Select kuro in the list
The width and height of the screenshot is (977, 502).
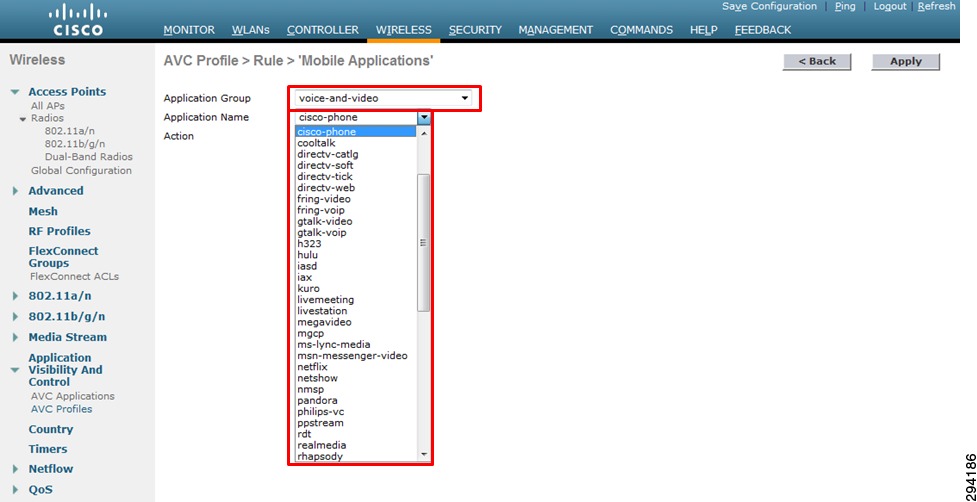[355, 288]
